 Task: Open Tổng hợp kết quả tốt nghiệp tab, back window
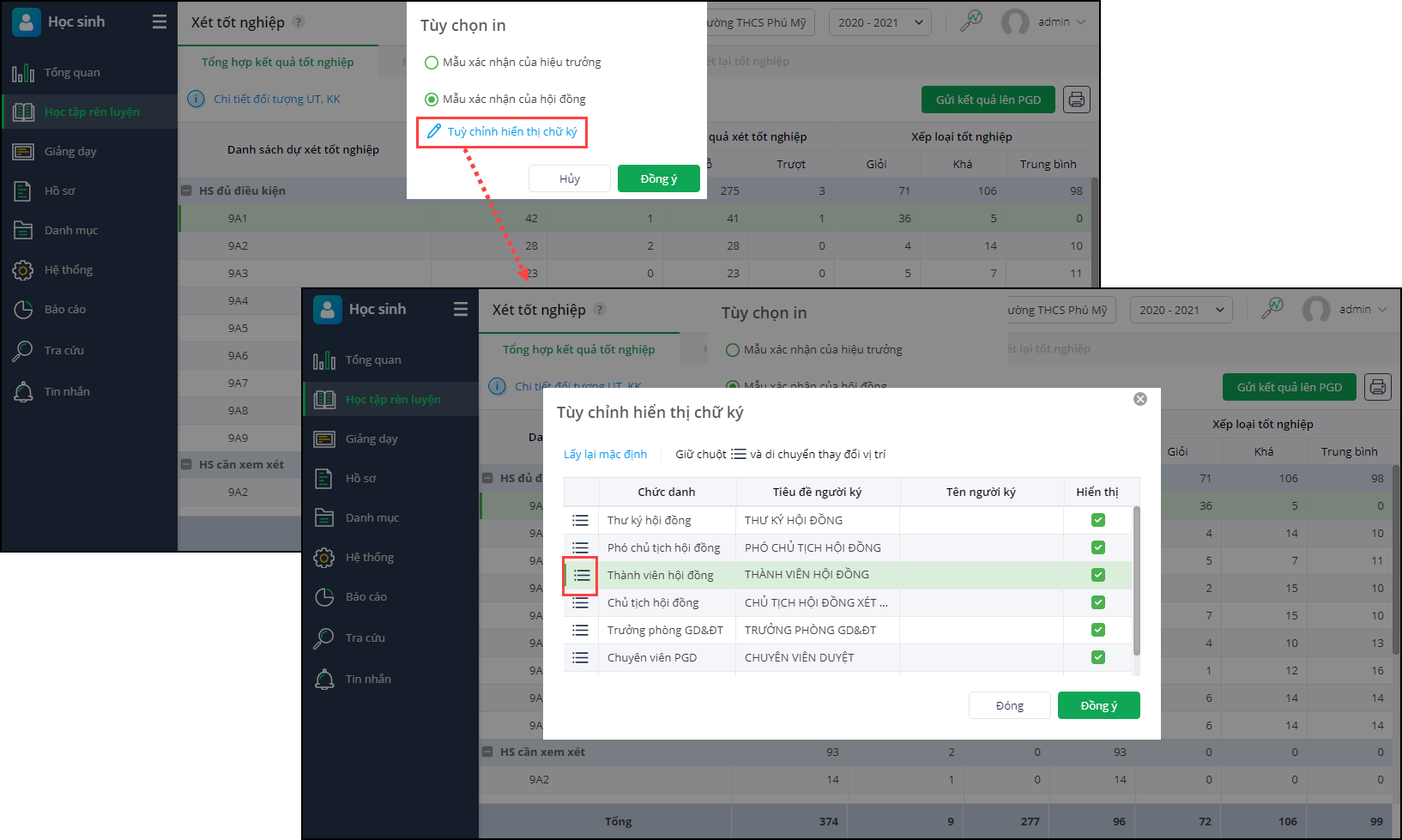pos(277,62)
